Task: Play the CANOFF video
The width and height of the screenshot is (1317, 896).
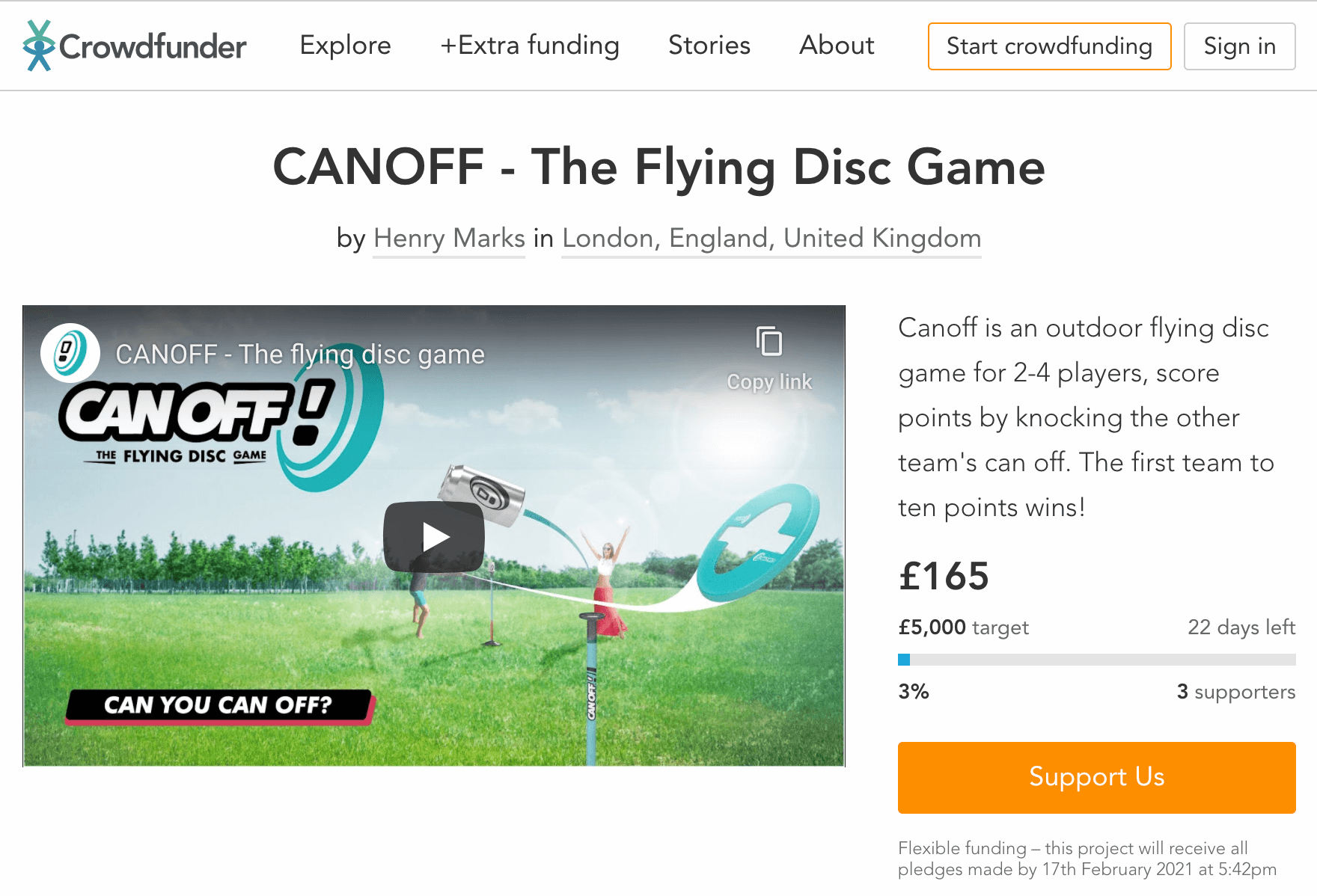Action: (434, 536)
